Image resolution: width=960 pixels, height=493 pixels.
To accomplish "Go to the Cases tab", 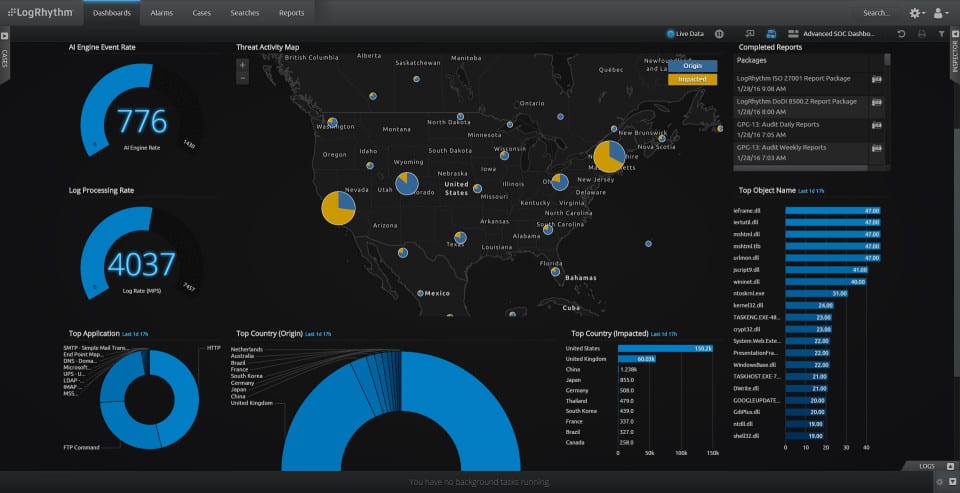I will 202,13.
